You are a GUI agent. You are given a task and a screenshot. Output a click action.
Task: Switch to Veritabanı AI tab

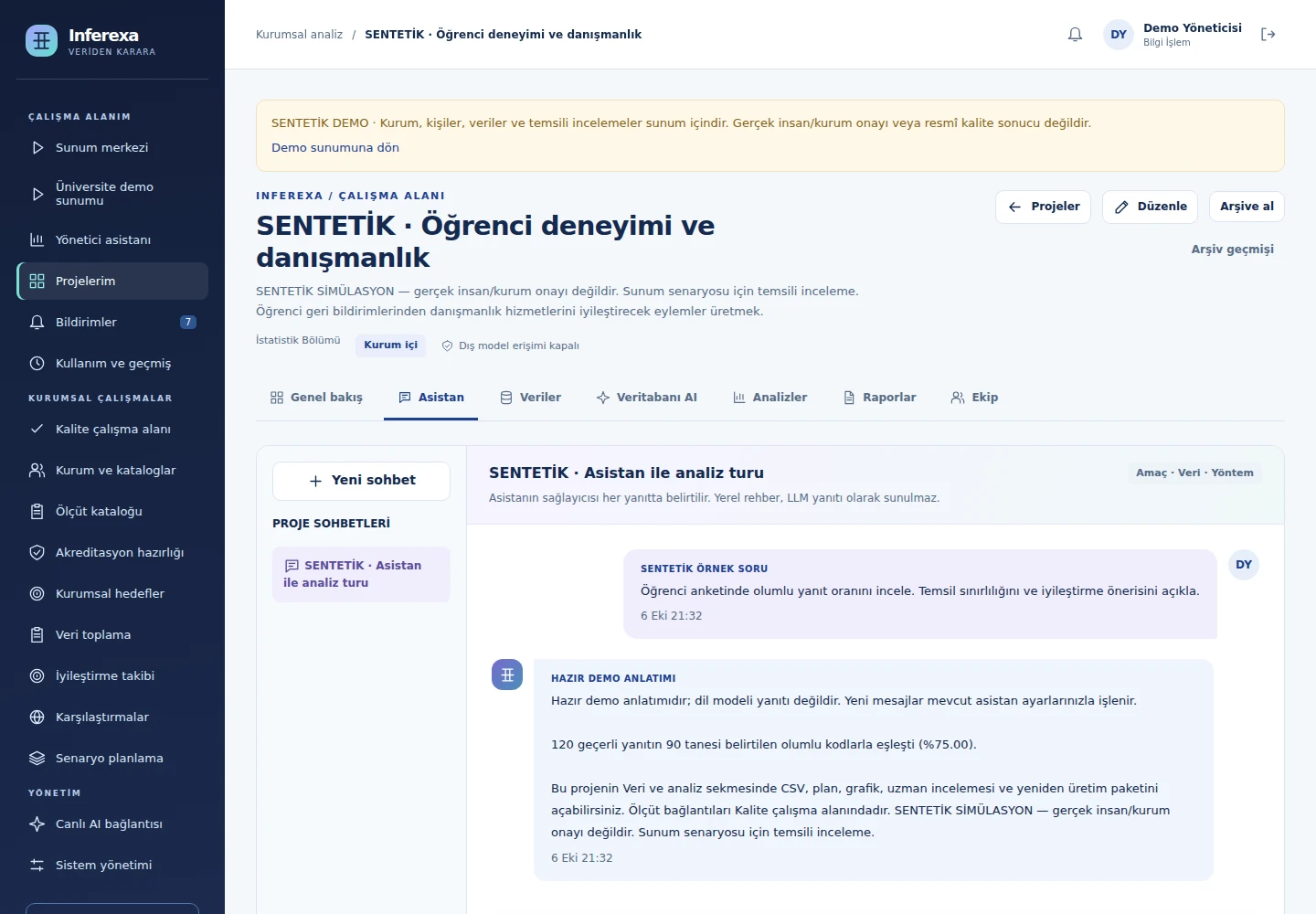click(x=646, y=398)
